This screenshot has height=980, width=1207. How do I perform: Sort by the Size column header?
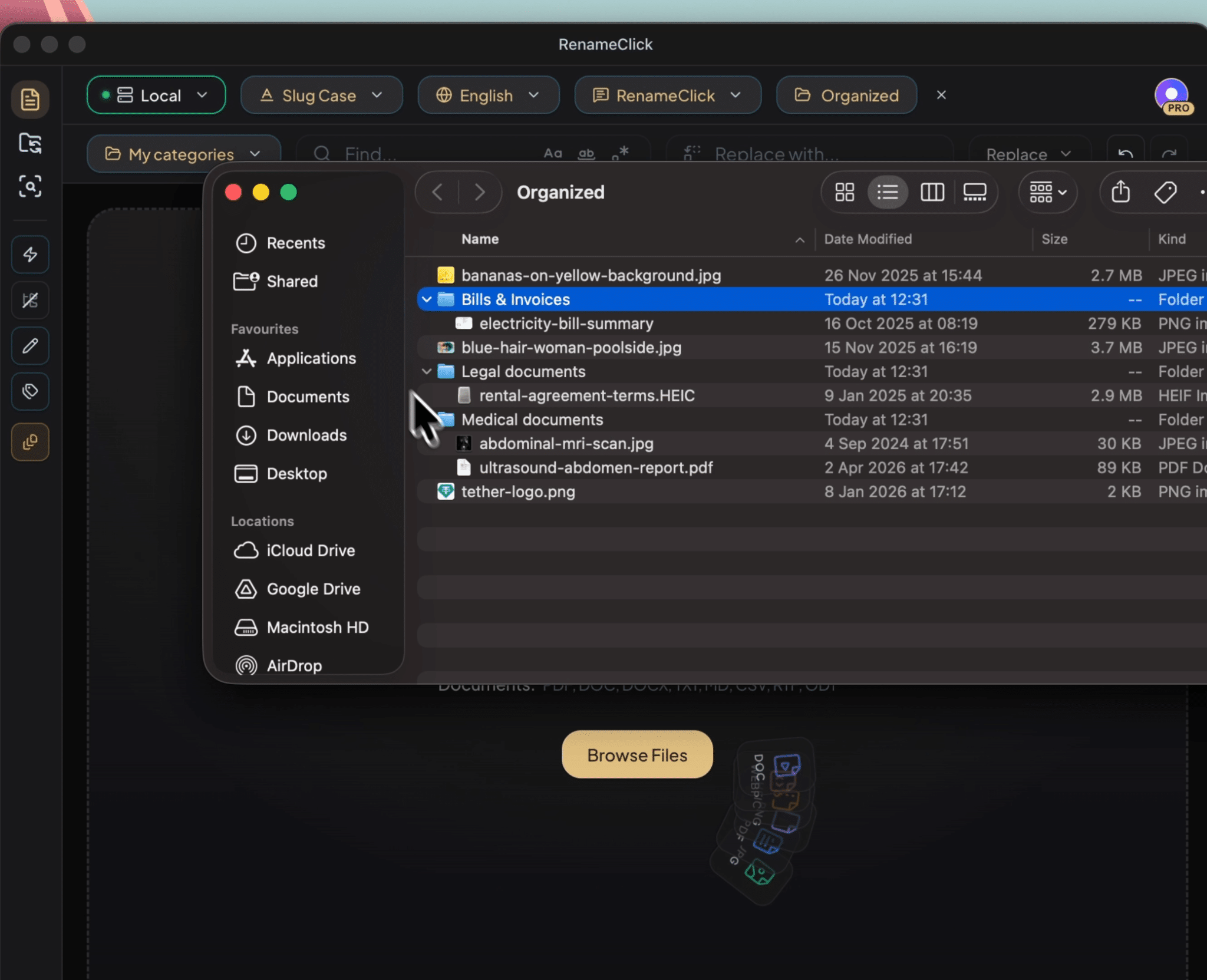(1091, 239)
